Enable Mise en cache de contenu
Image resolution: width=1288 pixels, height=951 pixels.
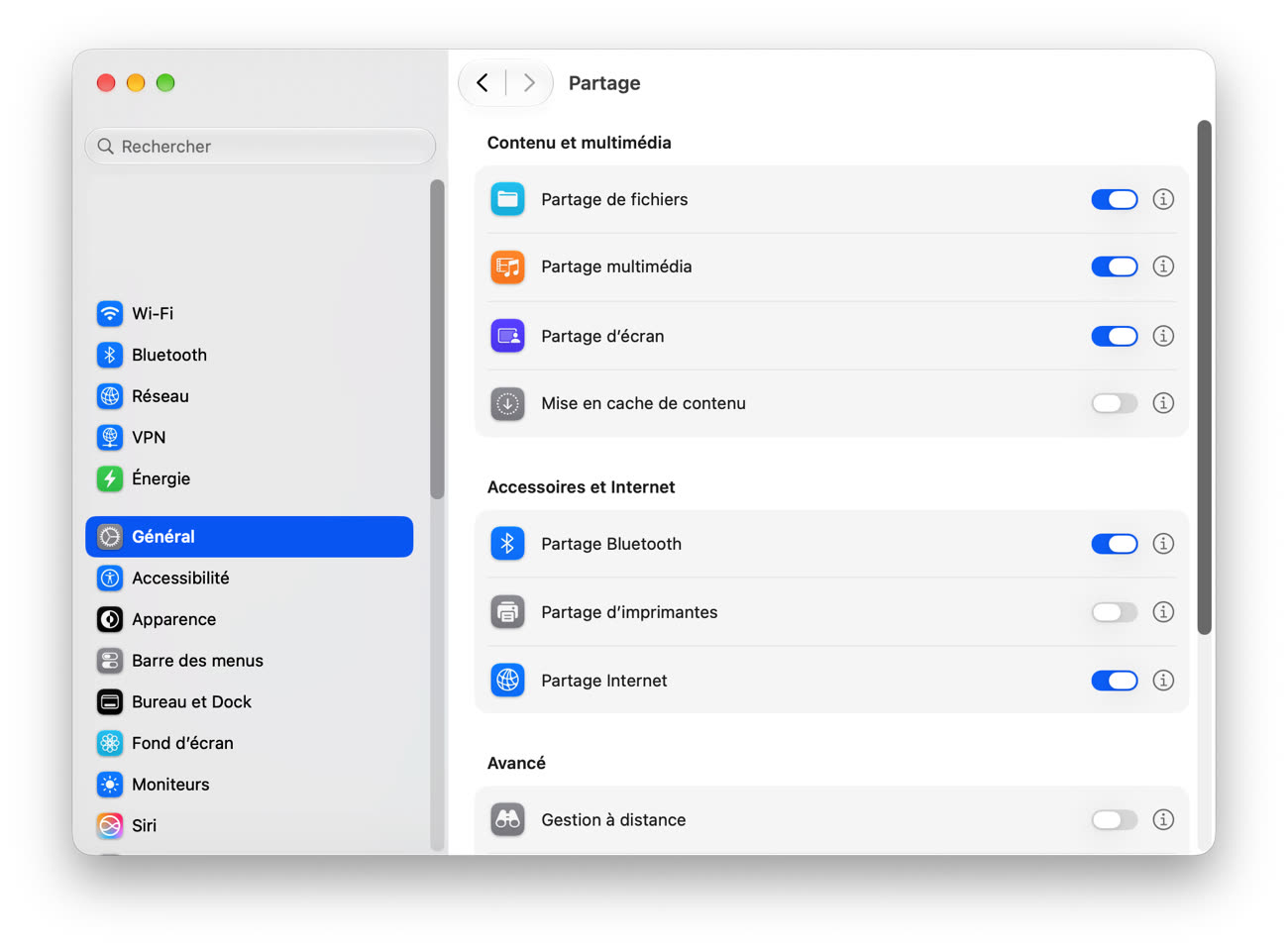tap(1115, 403)
